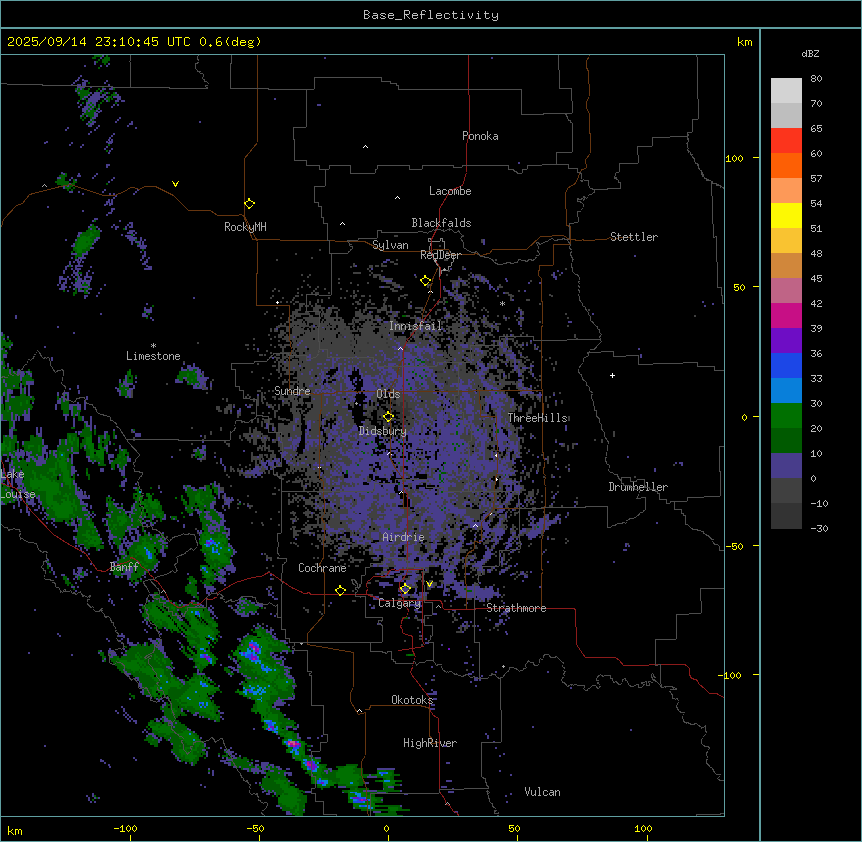This screenshot has height=842, width=862.
Task: Select the bright green 20-30 dBZ legend band
Action: (786, 416)
